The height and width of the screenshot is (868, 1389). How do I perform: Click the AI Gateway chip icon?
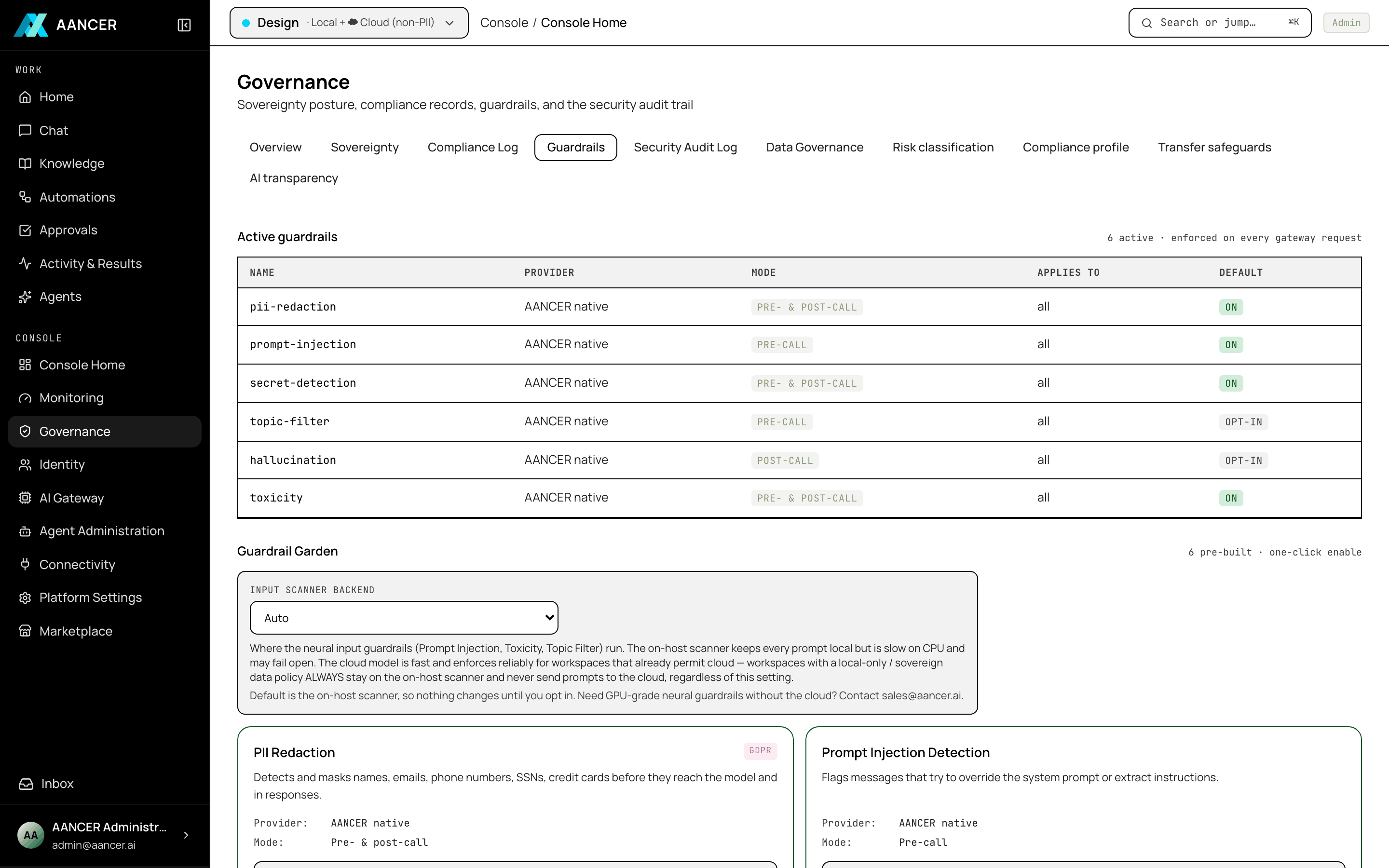point(25,498)
